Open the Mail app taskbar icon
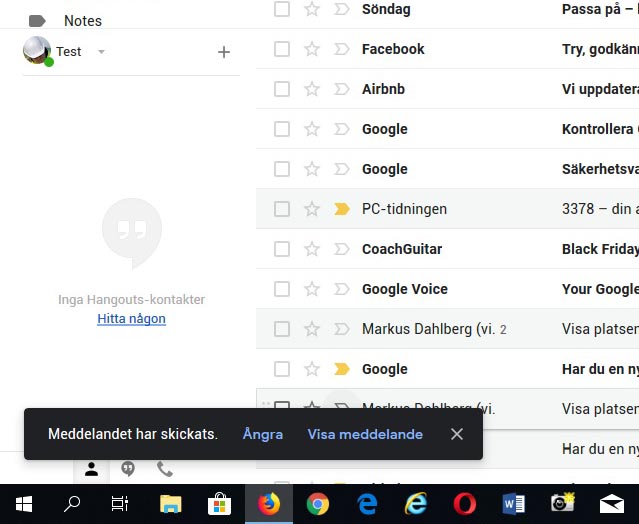The height and width of the screenshot is (524, 639). coord(612,504)
